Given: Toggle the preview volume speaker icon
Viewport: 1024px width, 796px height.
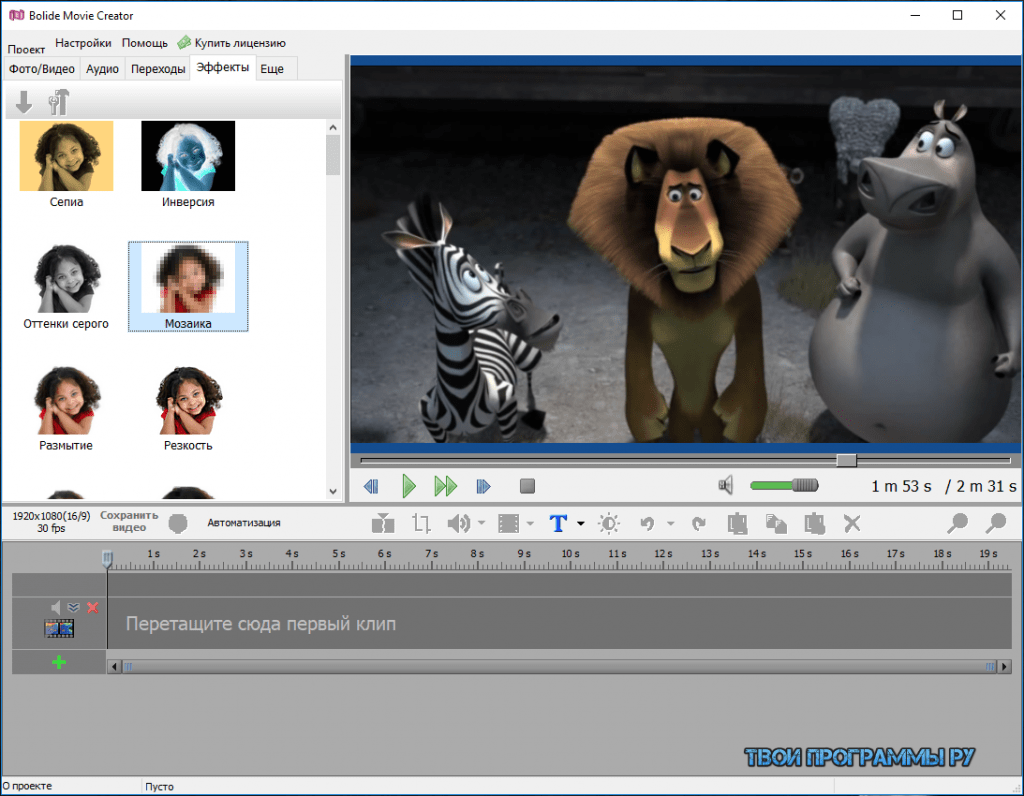Looking at the screenshot, I should pyautogui.click(x=727, y=486).
